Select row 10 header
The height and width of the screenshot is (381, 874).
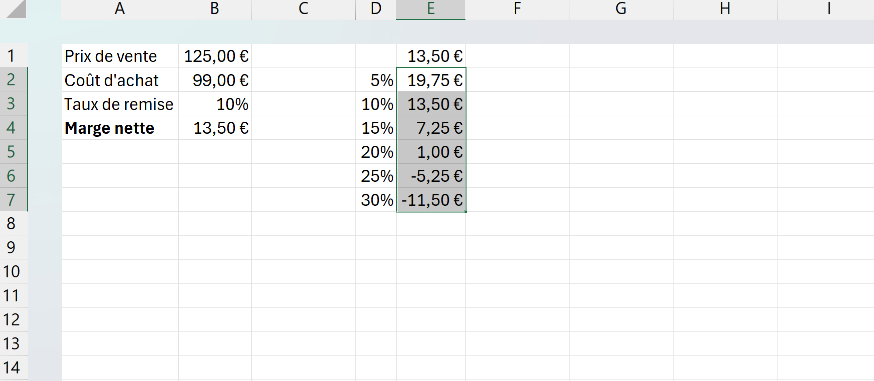pos(13,271)
